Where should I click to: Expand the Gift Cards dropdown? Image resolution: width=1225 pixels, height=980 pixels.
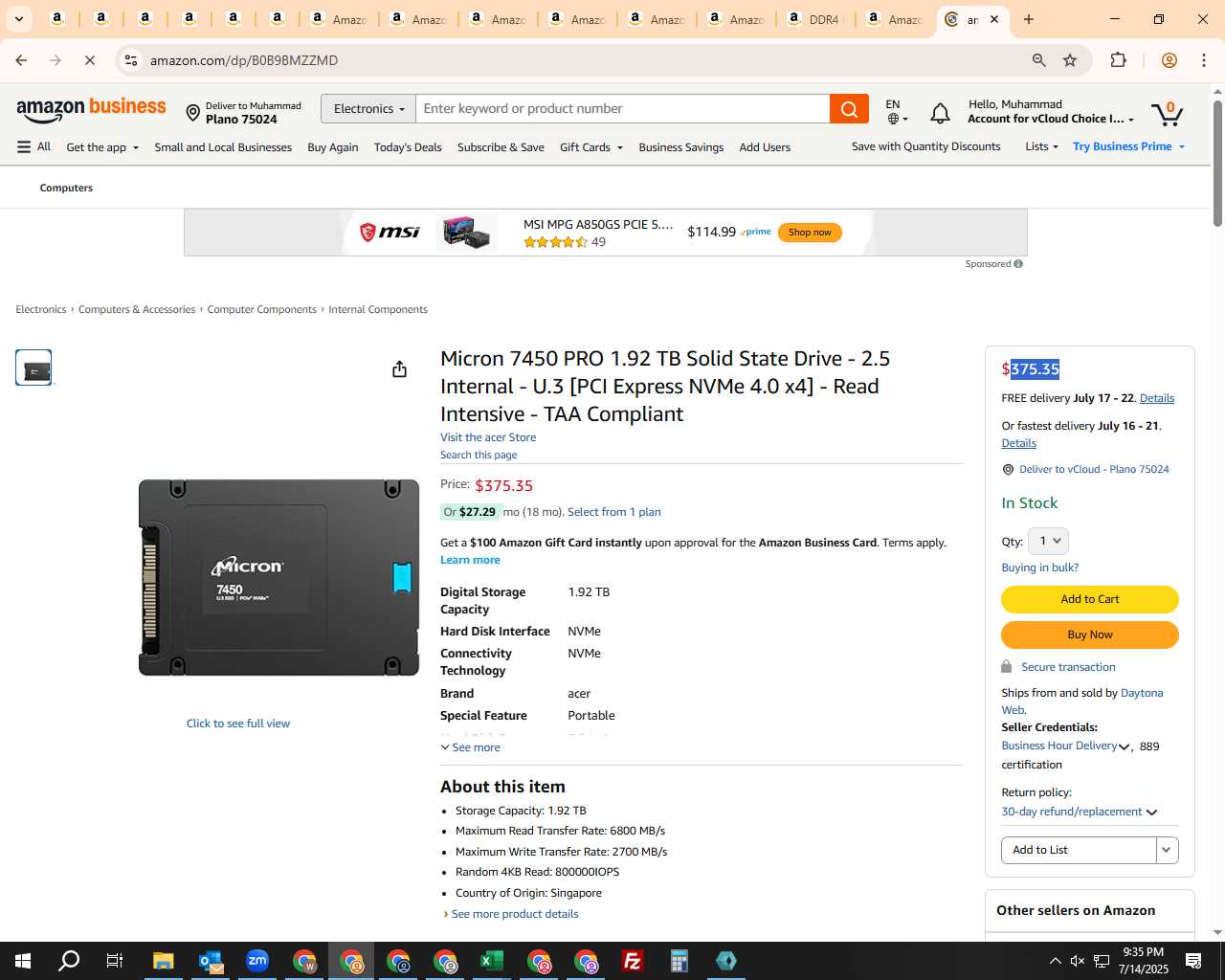coord(591,147)
